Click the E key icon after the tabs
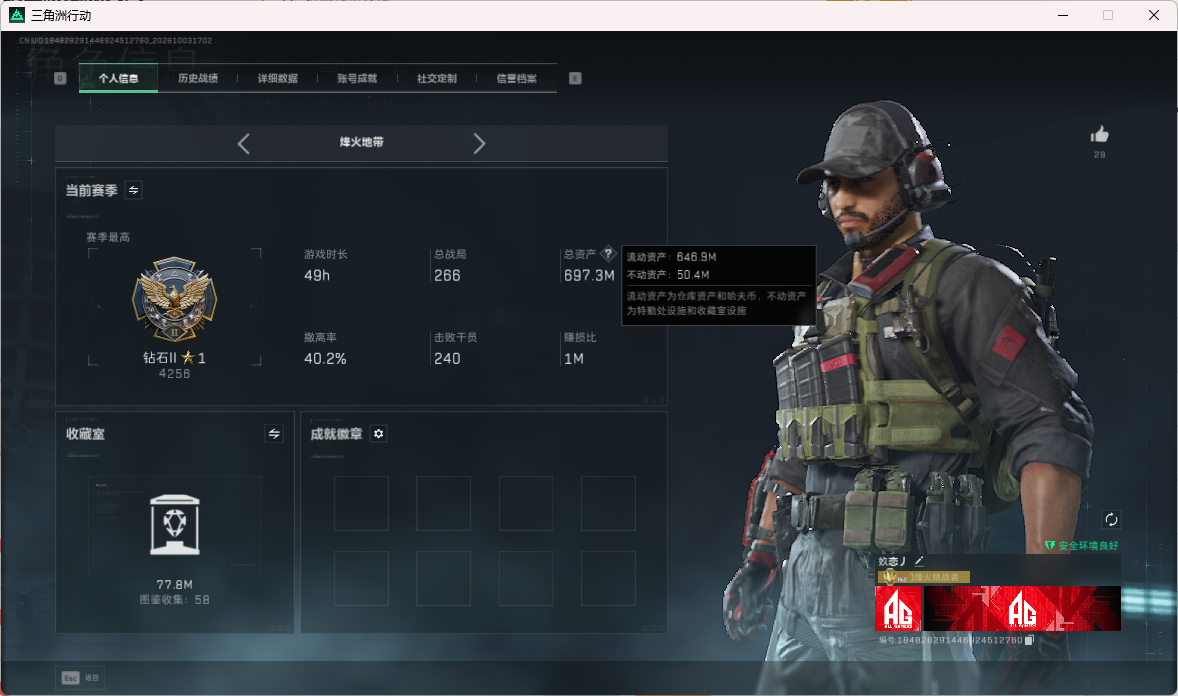 tap(575, 78)
